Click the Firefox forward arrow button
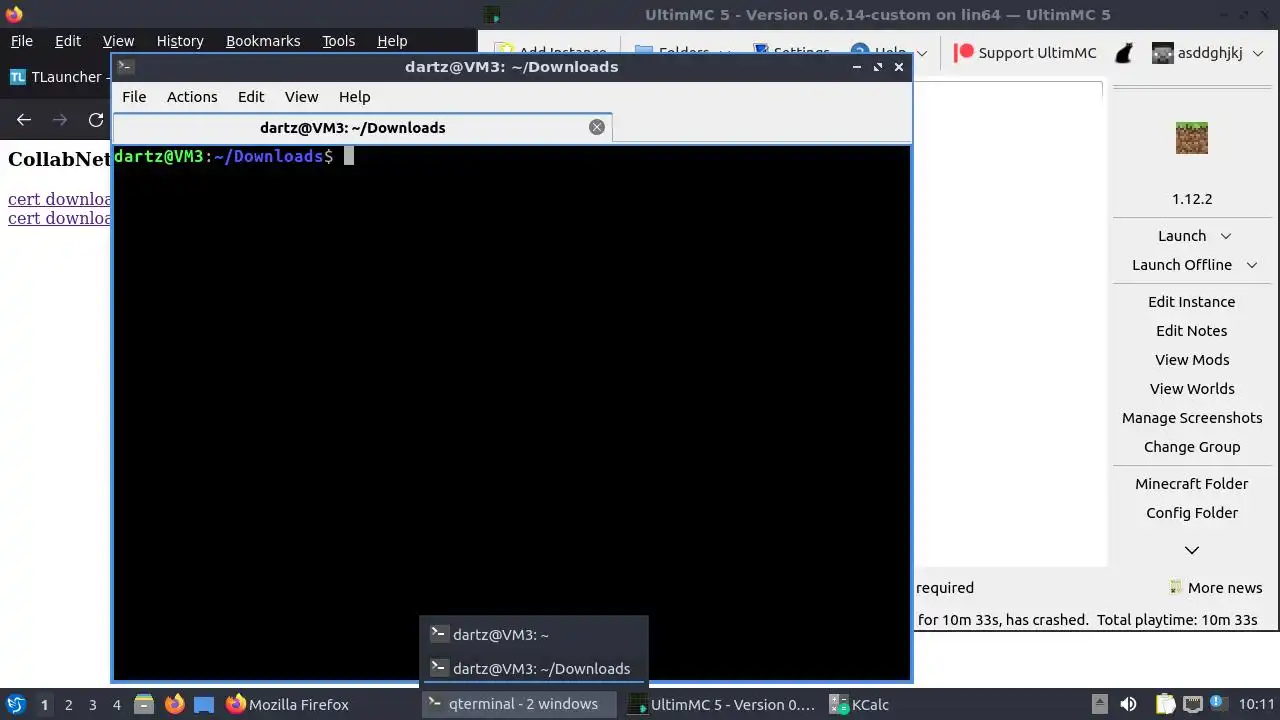 click(x=60, y=120)
